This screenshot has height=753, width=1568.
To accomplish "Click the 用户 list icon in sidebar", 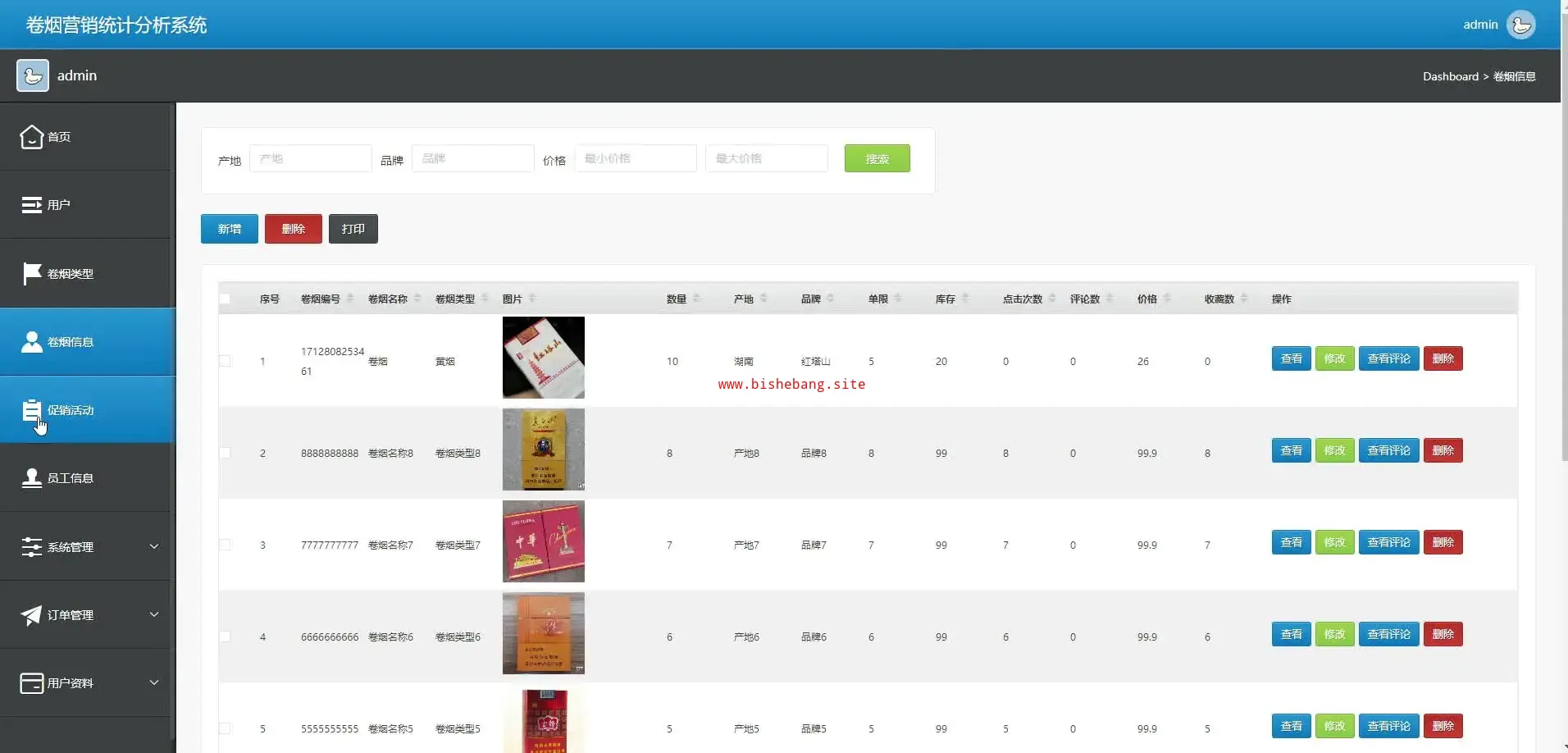I will (31, 205).
